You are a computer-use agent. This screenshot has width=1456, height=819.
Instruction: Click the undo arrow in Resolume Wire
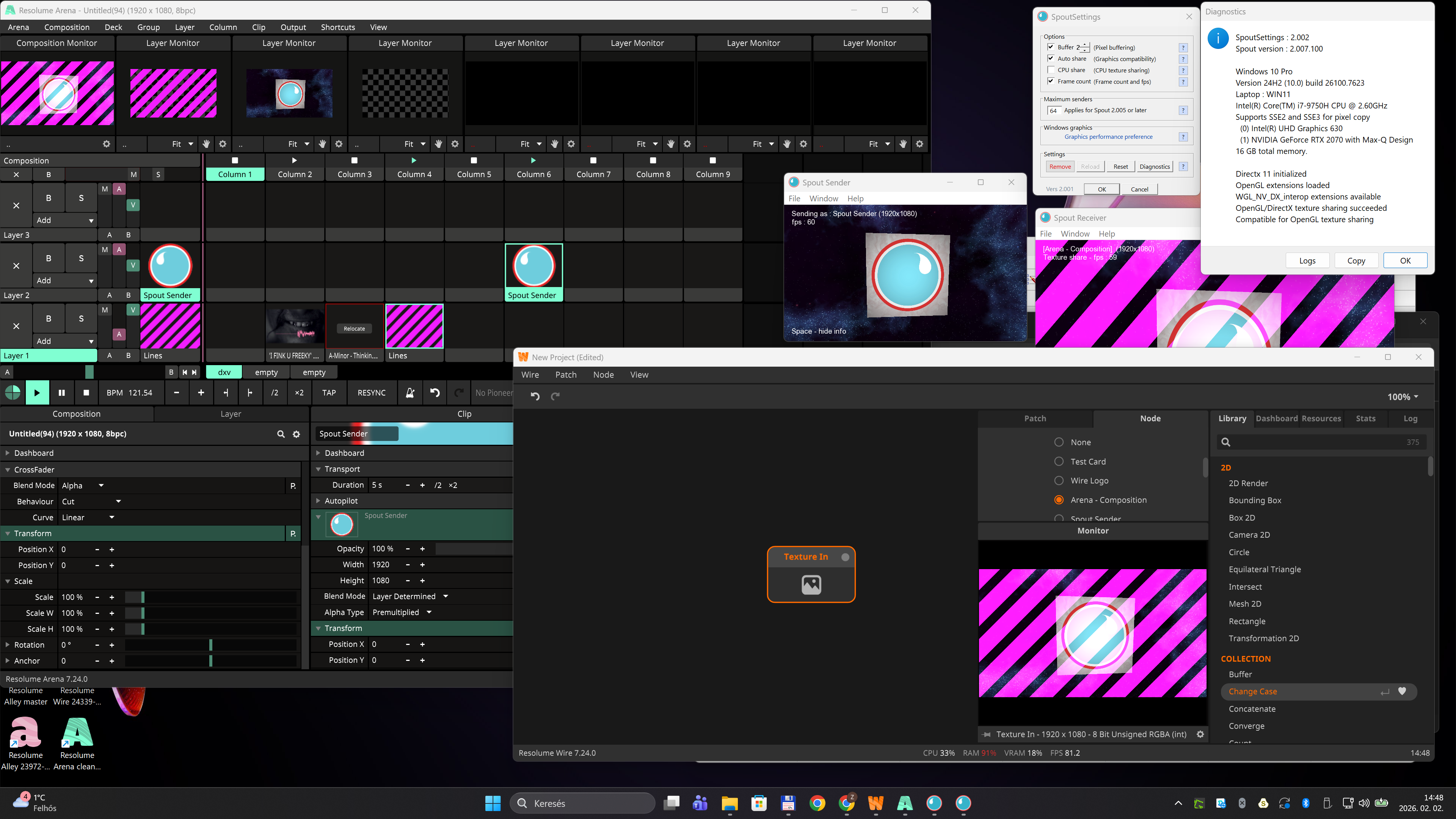535,396
